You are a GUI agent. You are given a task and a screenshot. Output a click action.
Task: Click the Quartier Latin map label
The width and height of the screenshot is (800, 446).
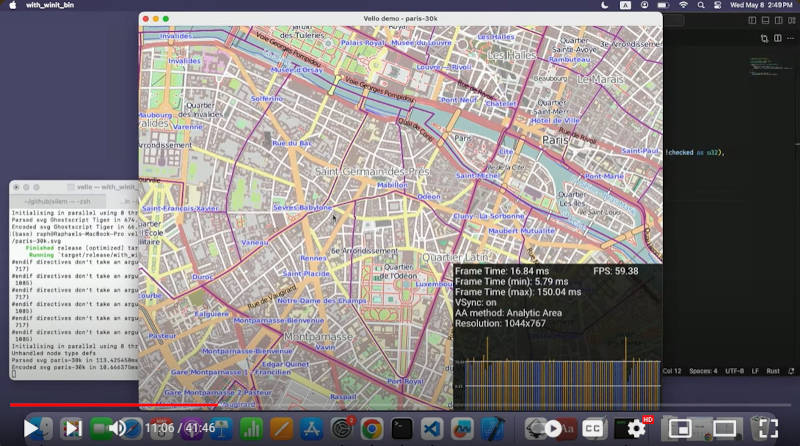pos(456,257)
